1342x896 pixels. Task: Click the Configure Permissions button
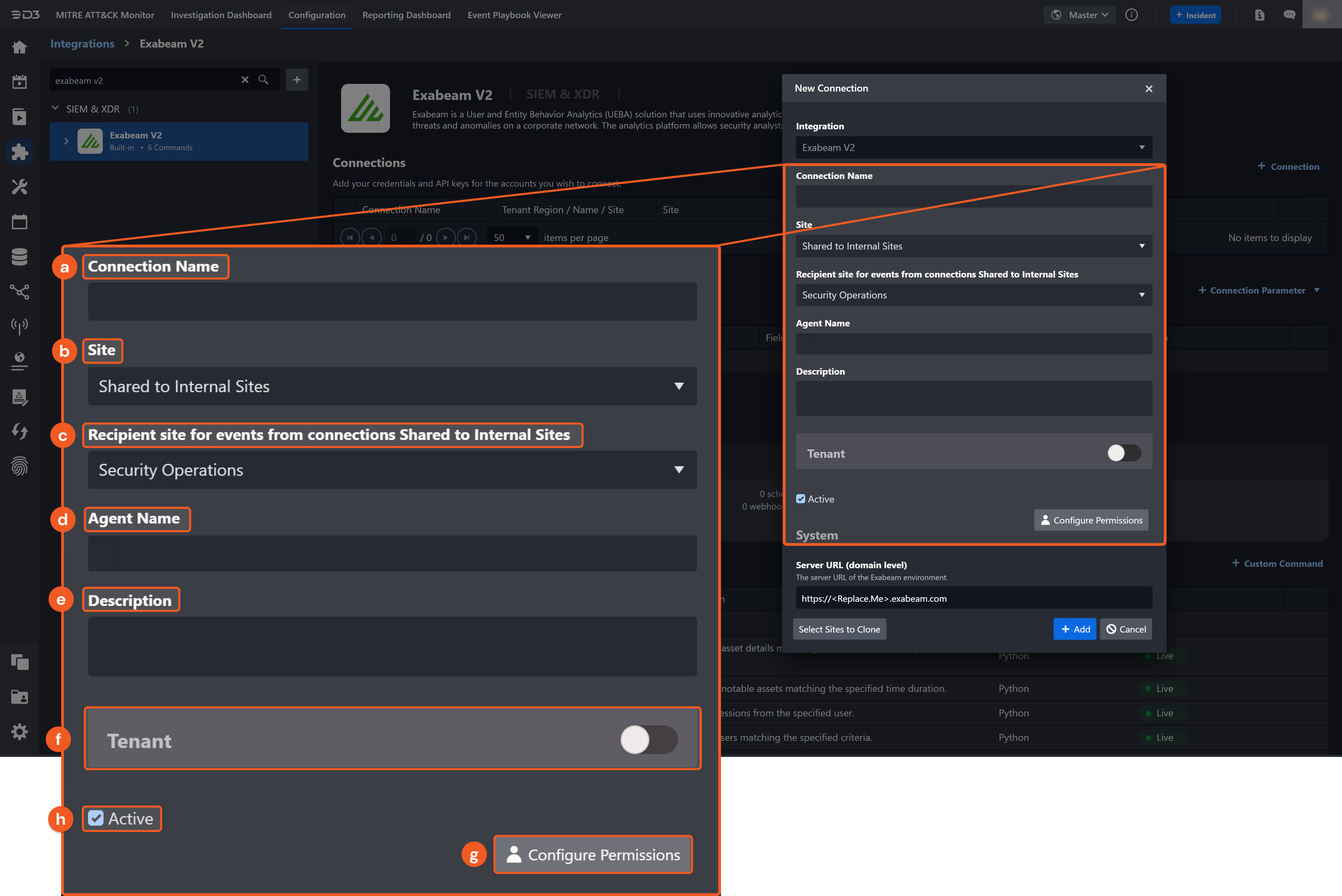[1091, 520]
